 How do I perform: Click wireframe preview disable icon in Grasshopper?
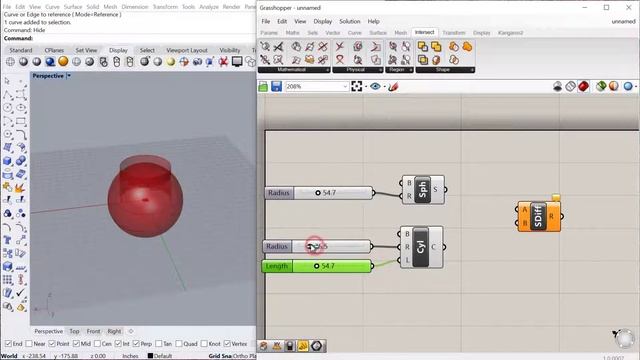pyautogui.click(x=571, y=86)
